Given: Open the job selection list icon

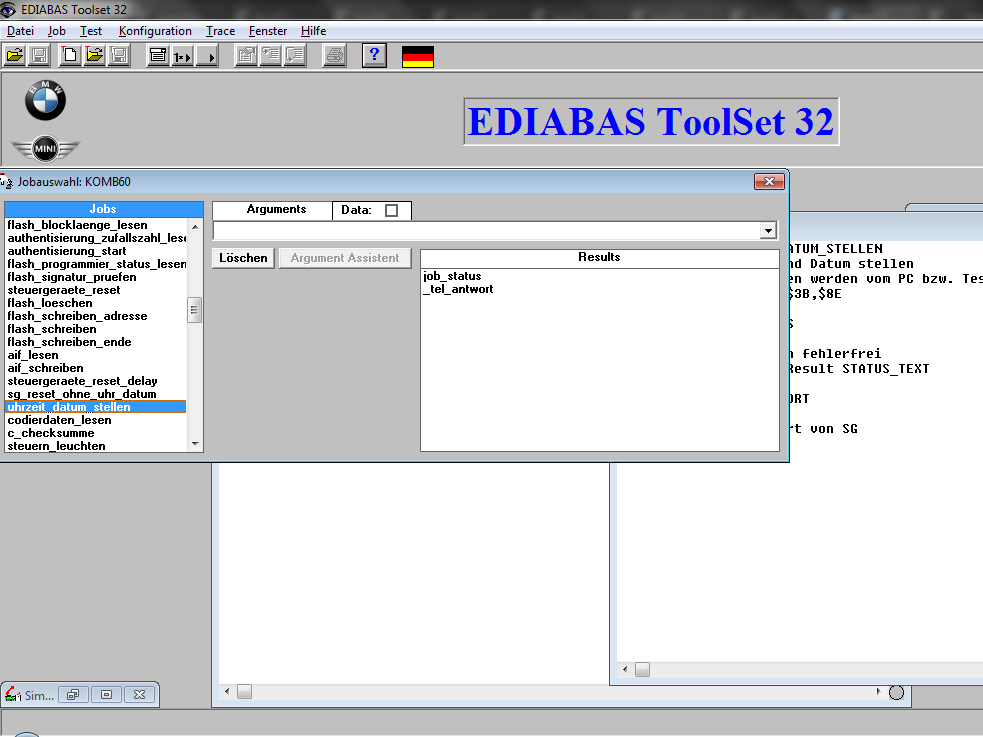Looking at the screenshot, I should [x=158, y=56].
